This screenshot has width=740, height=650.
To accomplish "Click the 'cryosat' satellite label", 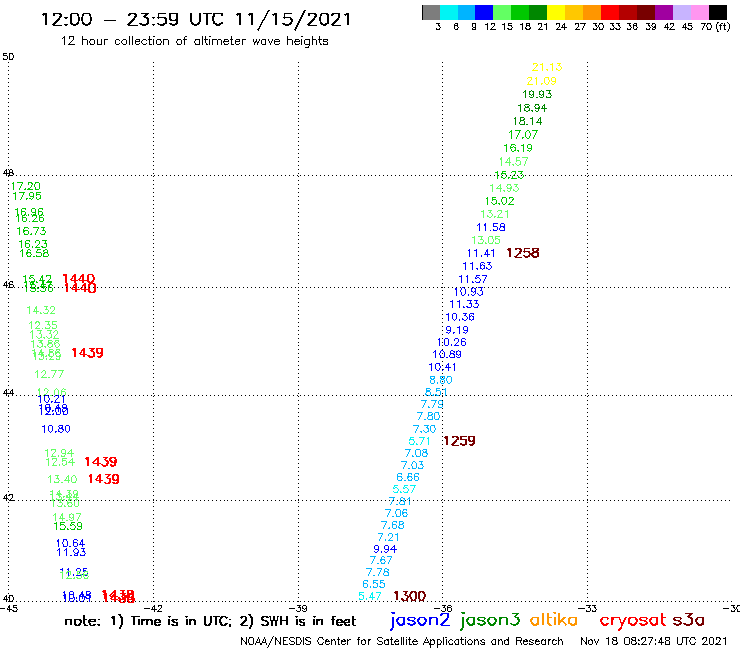I will point(632,621).
